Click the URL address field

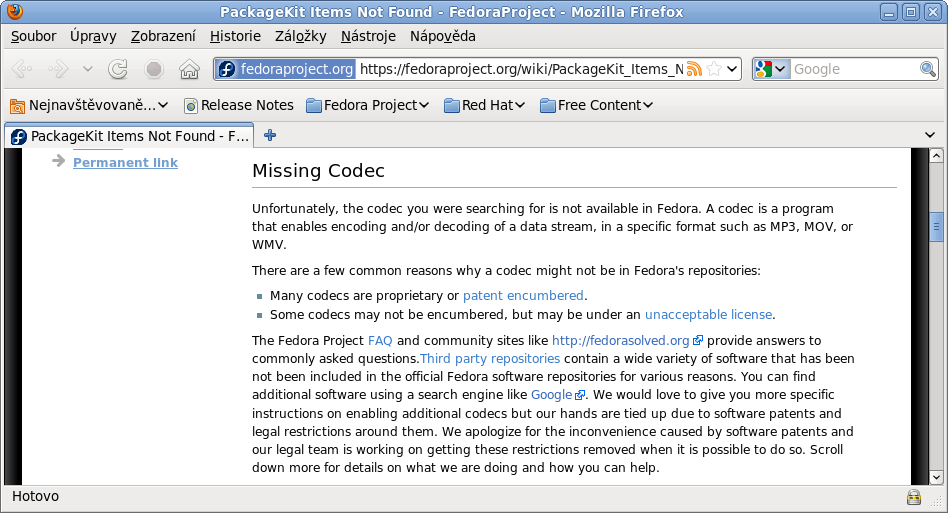click(520, 69)
